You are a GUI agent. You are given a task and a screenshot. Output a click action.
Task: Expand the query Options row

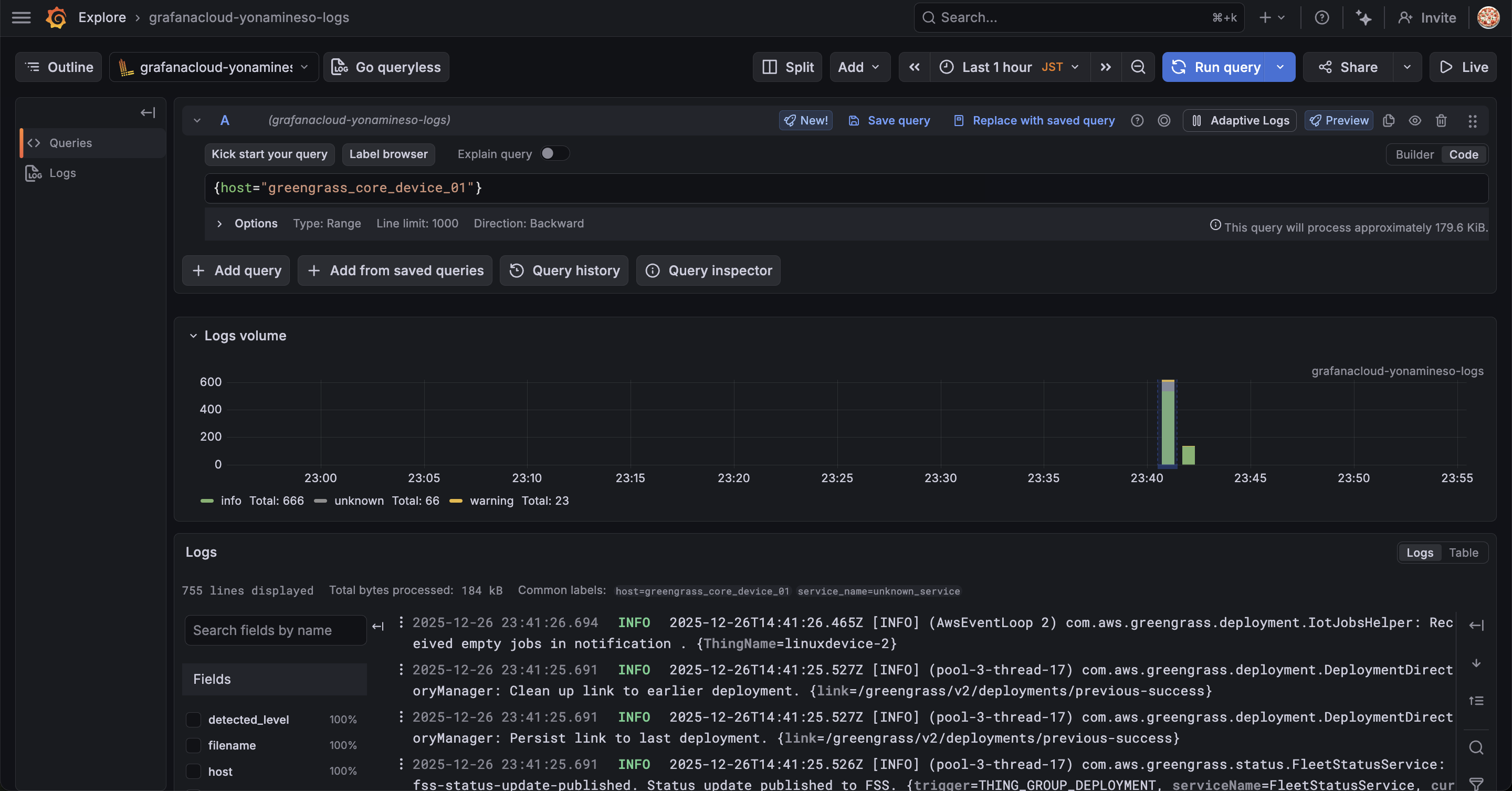point(219,224)
